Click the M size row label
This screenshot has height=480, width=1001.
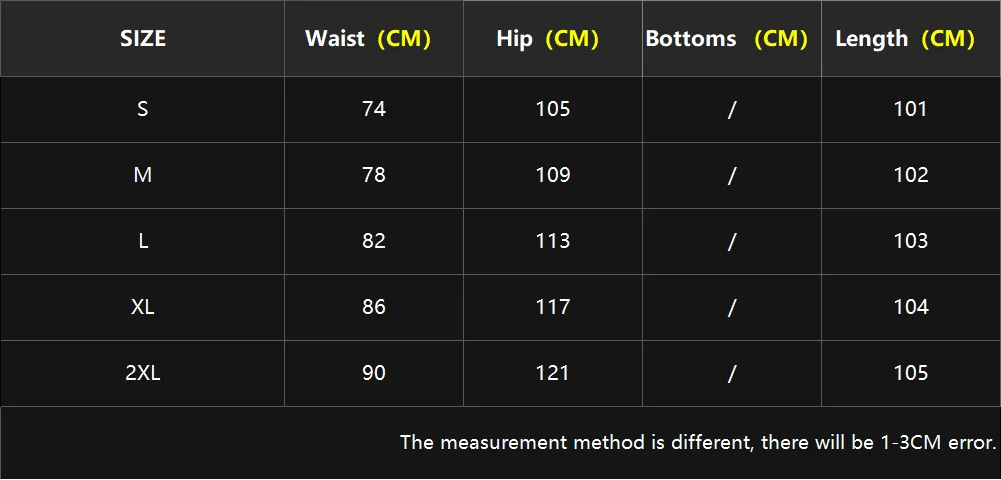142,175
